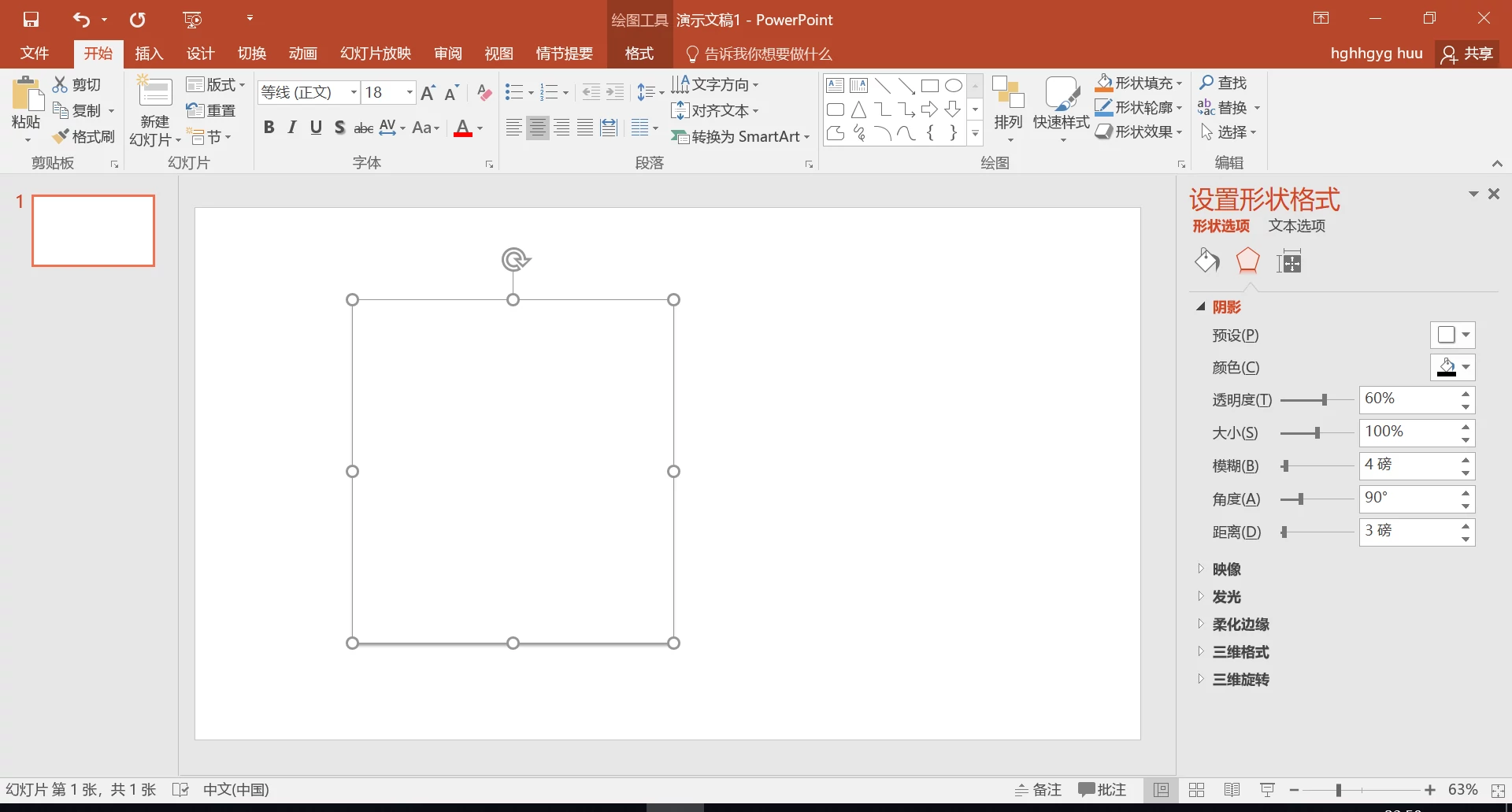Open the font size dropdown showing 18
The height and width of the screenshot is (812, 1512).
coord(409,93)
